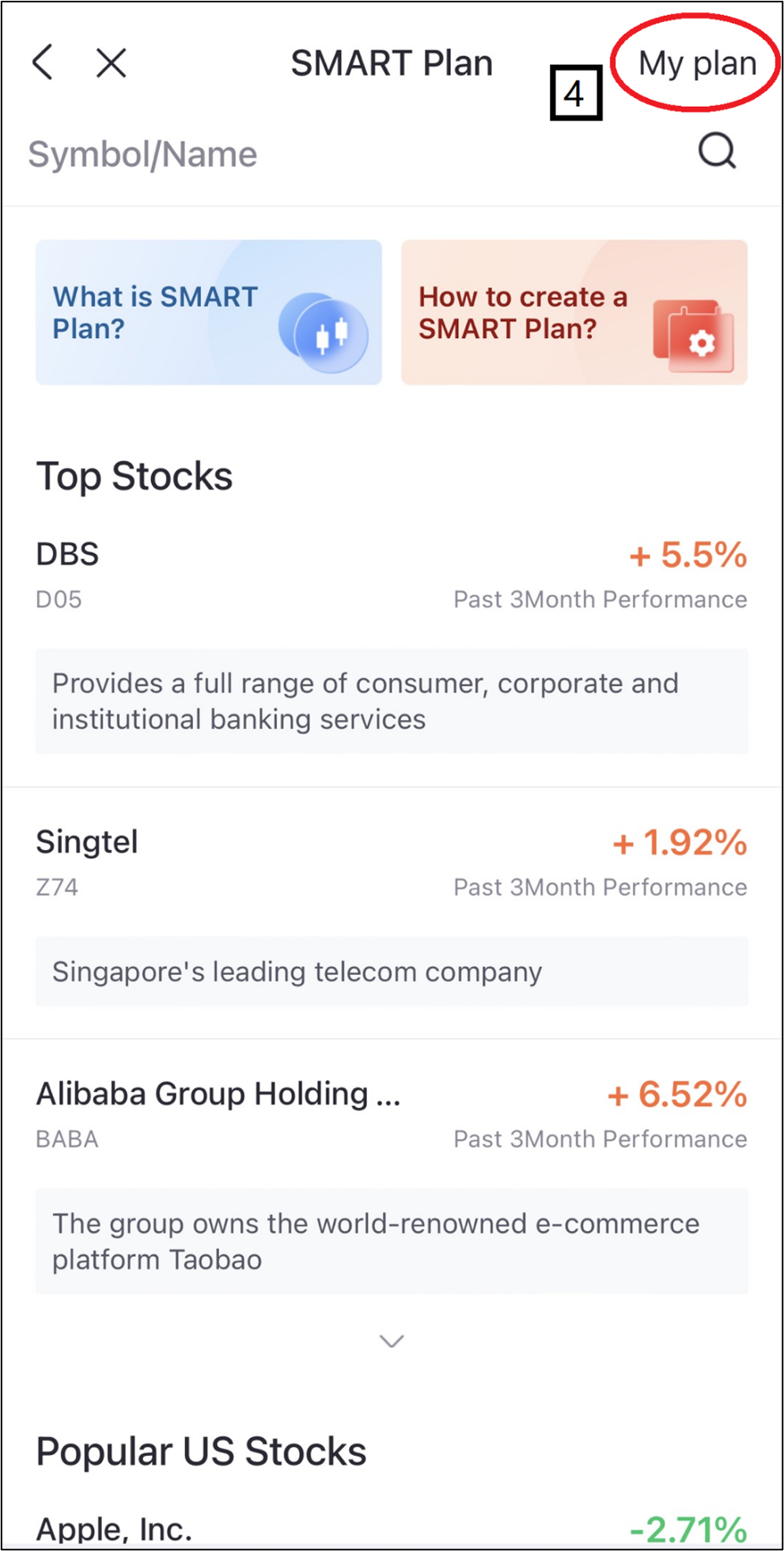Tap the Singtel +1.92% performance figure
The image size is (784, 1551).
[680, 843]
